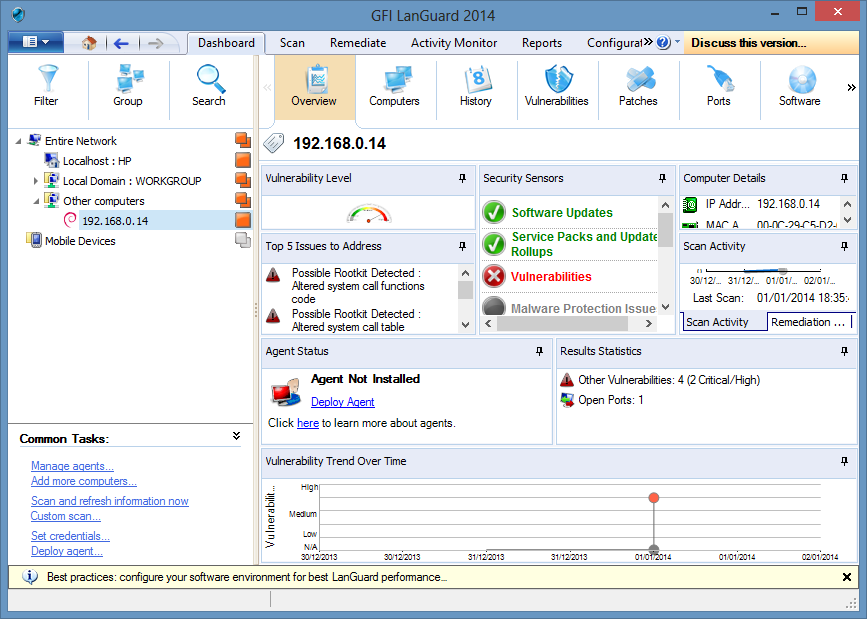Pin the Agent Status panel

pos(540,351)
